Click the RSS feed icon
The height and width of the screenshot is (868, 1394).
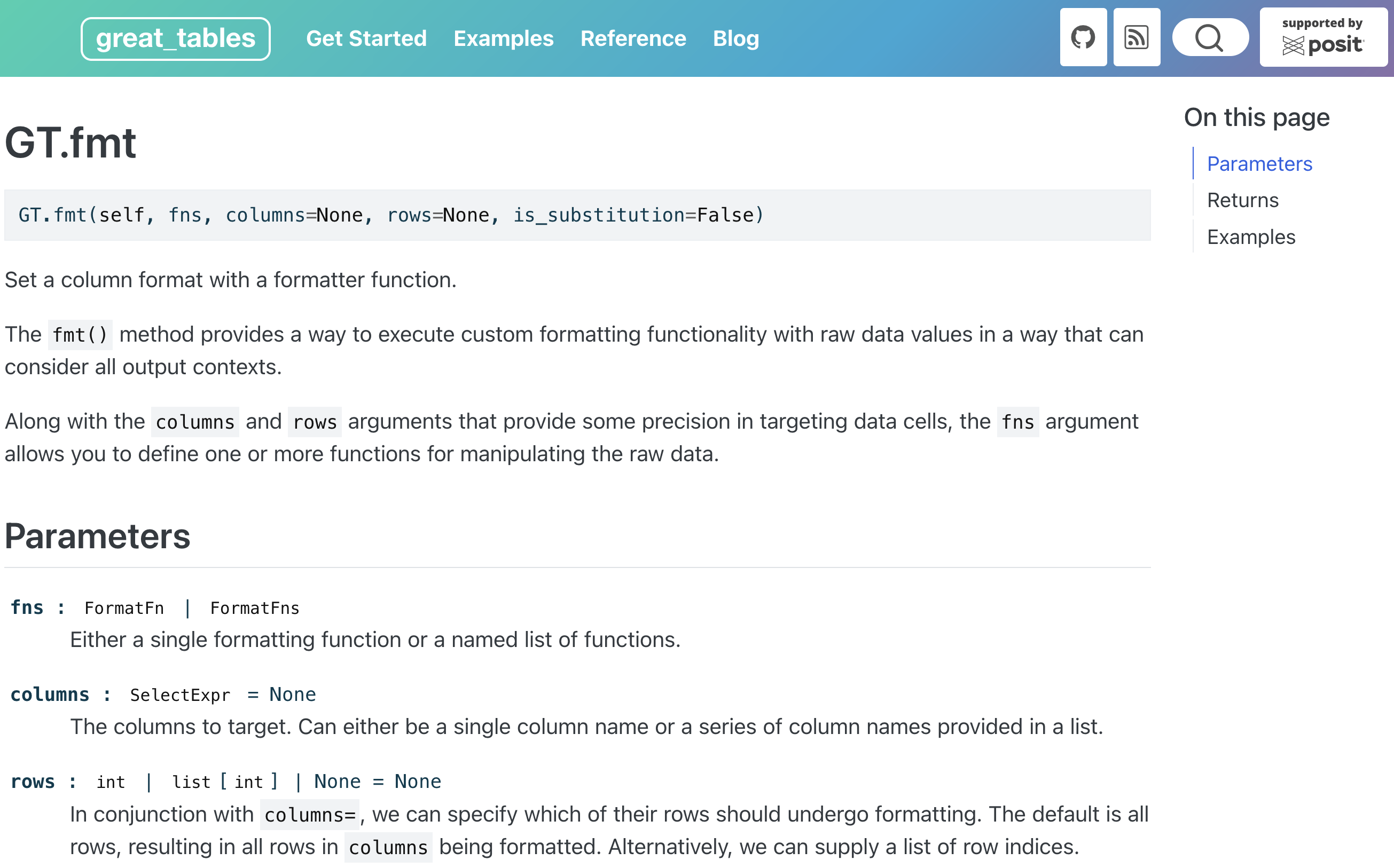1136,38
